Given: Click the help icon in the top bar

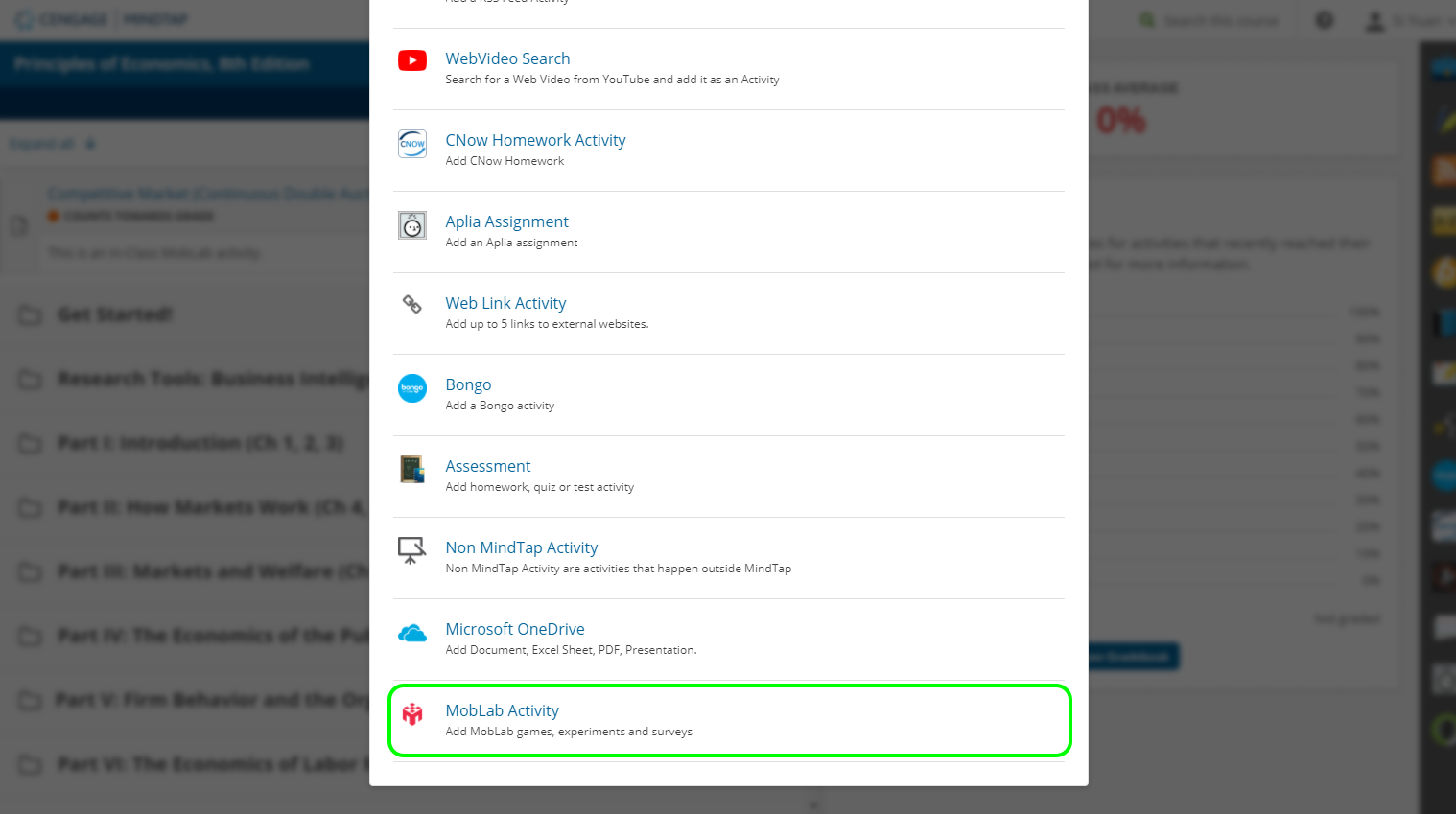Looking at the screenshot, I should click(x=1325, y=20).
